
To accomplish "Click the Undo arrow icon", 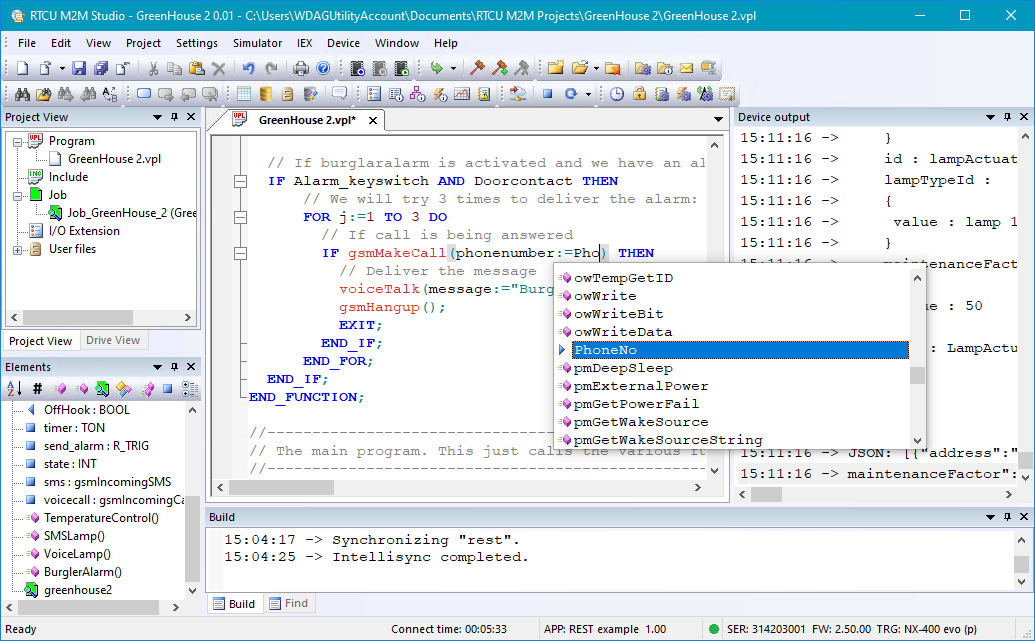I will (x=248, y=68).
